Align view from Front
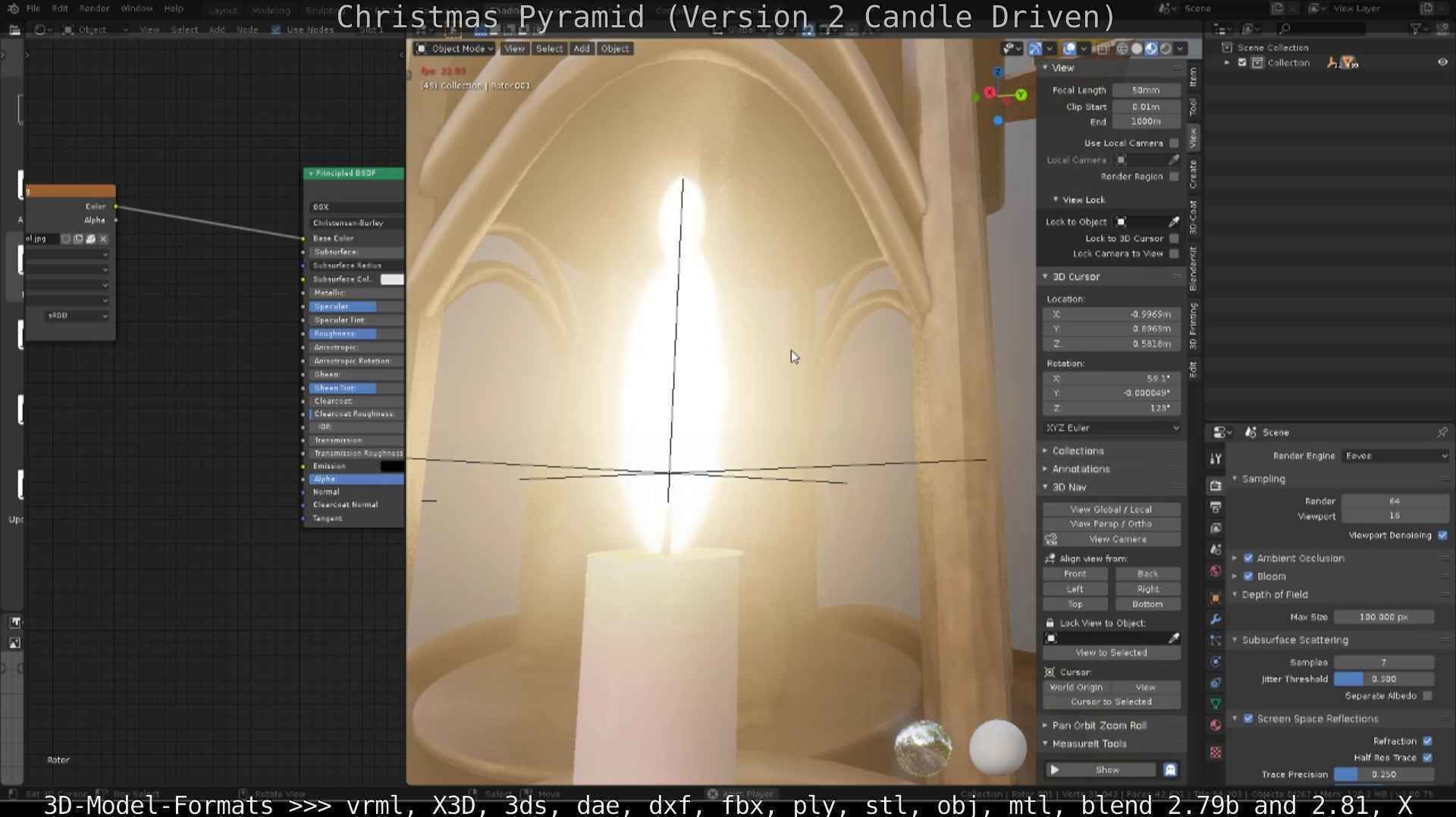The image size is (1456, 817). click(1075, 574)
